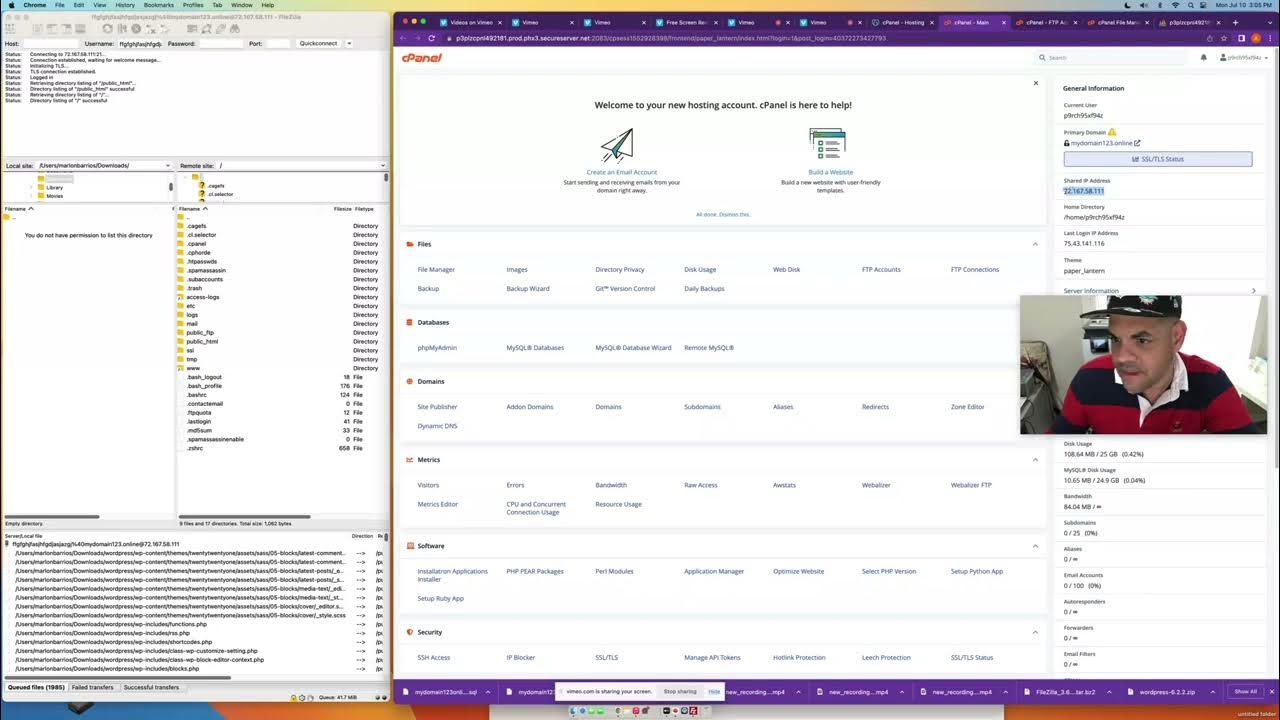Click Create an Email Account link
This screenshot has width=1280, height=720.
[x=622, y=172]
